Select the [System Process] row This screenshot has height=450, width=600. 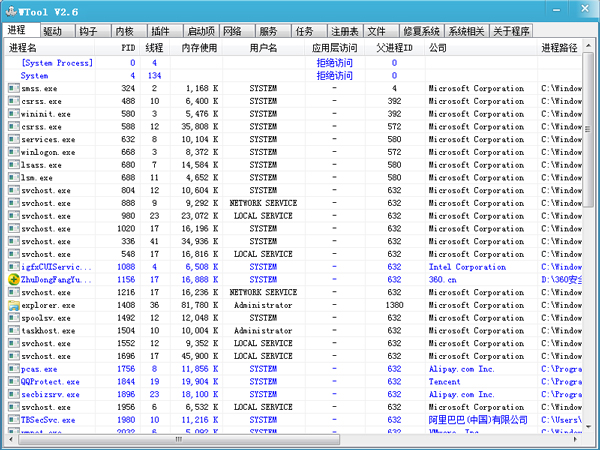click(x=293, y=63)
